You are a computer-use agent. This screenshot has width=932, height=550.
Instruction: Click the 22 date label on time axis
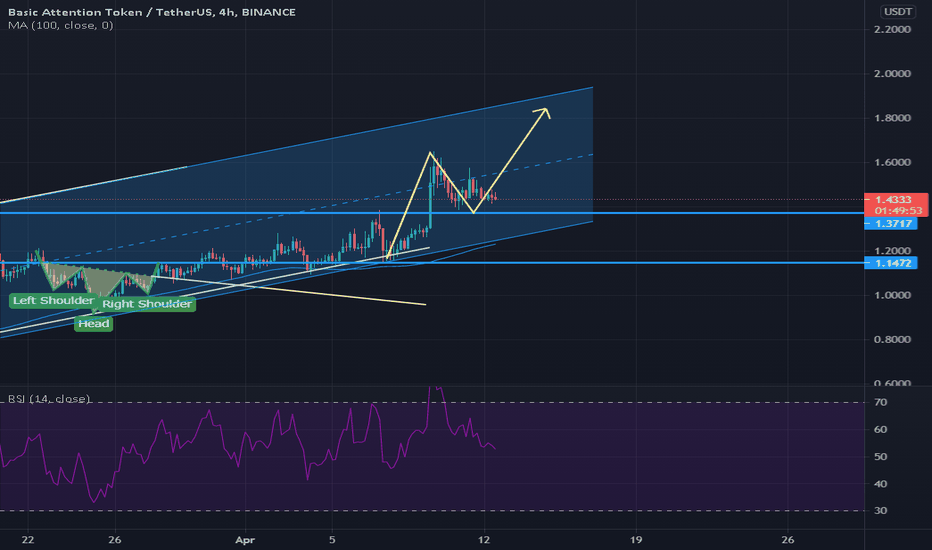click(27, 540)
